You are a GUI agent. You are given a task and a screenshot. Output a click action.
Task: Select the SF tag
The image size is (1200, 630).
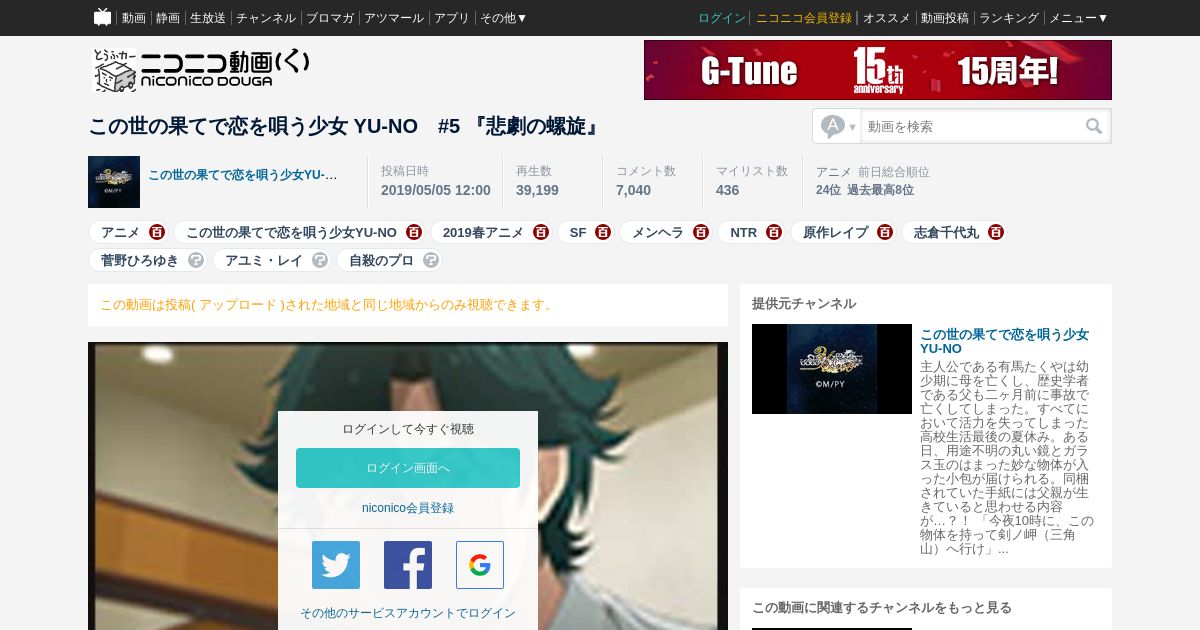[578, 232]
